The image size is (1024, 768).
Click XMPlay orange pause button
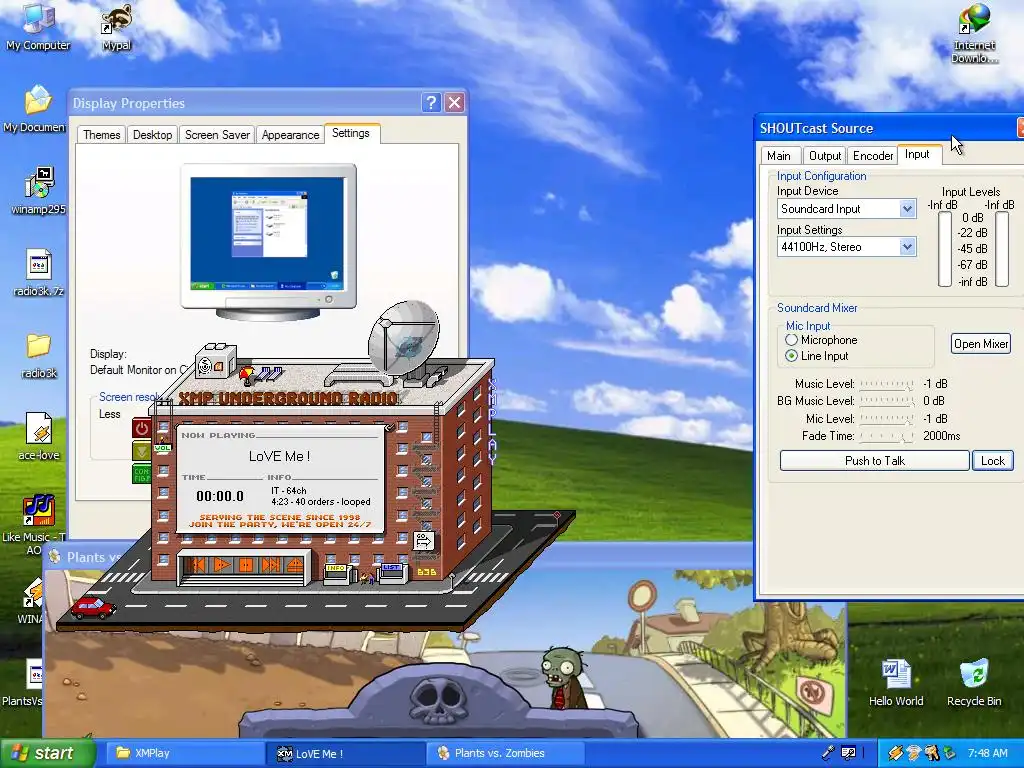(x=246, y=564)
